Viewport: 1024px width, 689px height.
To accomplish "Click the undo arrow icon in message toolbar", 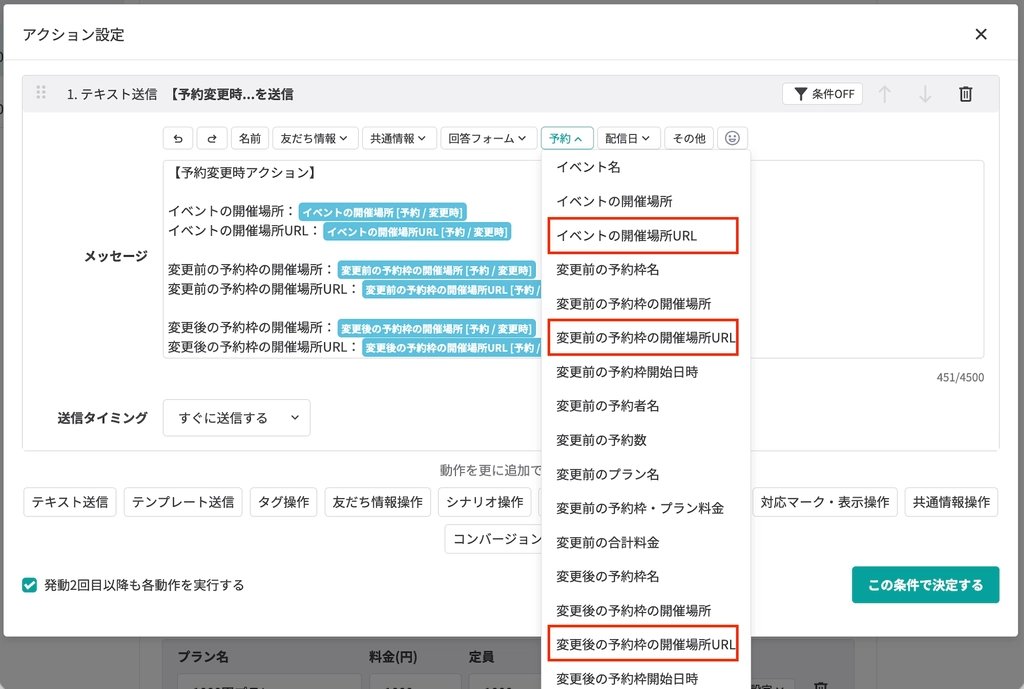I will tap(178, 138).
